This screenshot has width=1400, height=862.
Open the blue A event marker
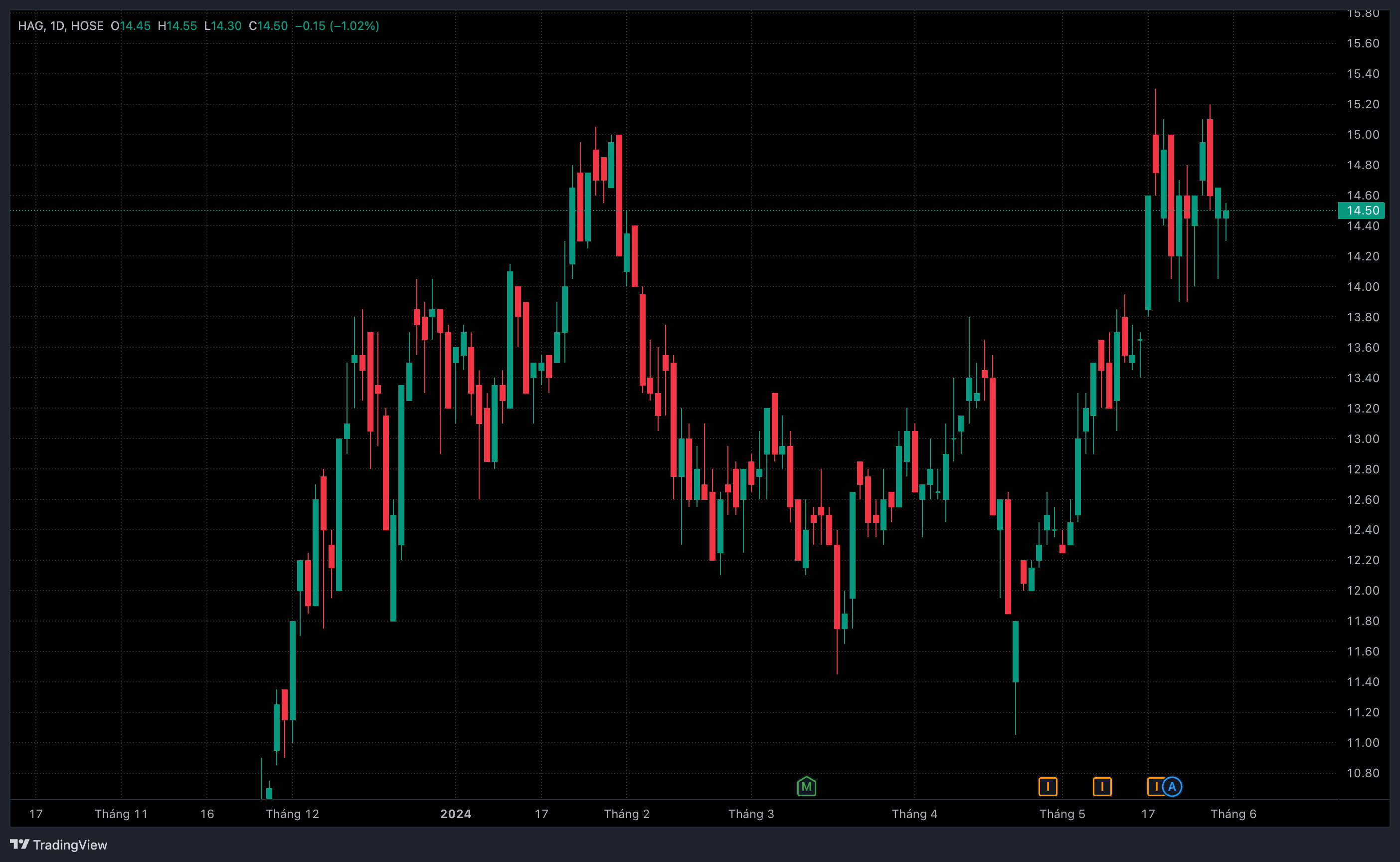click(x=1172, y=787)
